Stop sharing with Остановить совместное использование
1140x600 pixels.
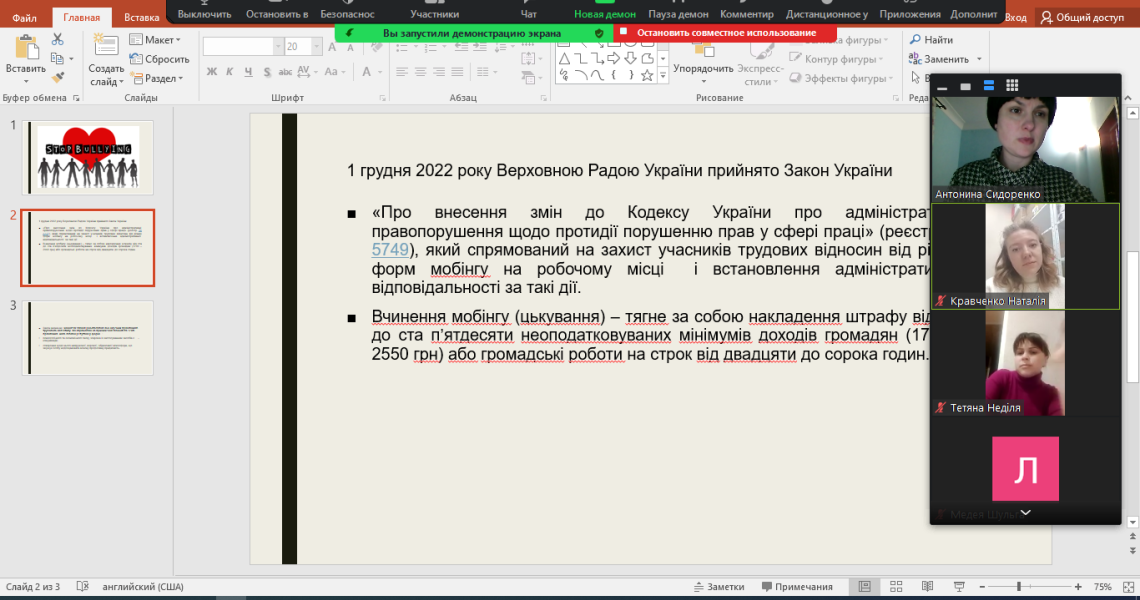(x=726, y=33)
